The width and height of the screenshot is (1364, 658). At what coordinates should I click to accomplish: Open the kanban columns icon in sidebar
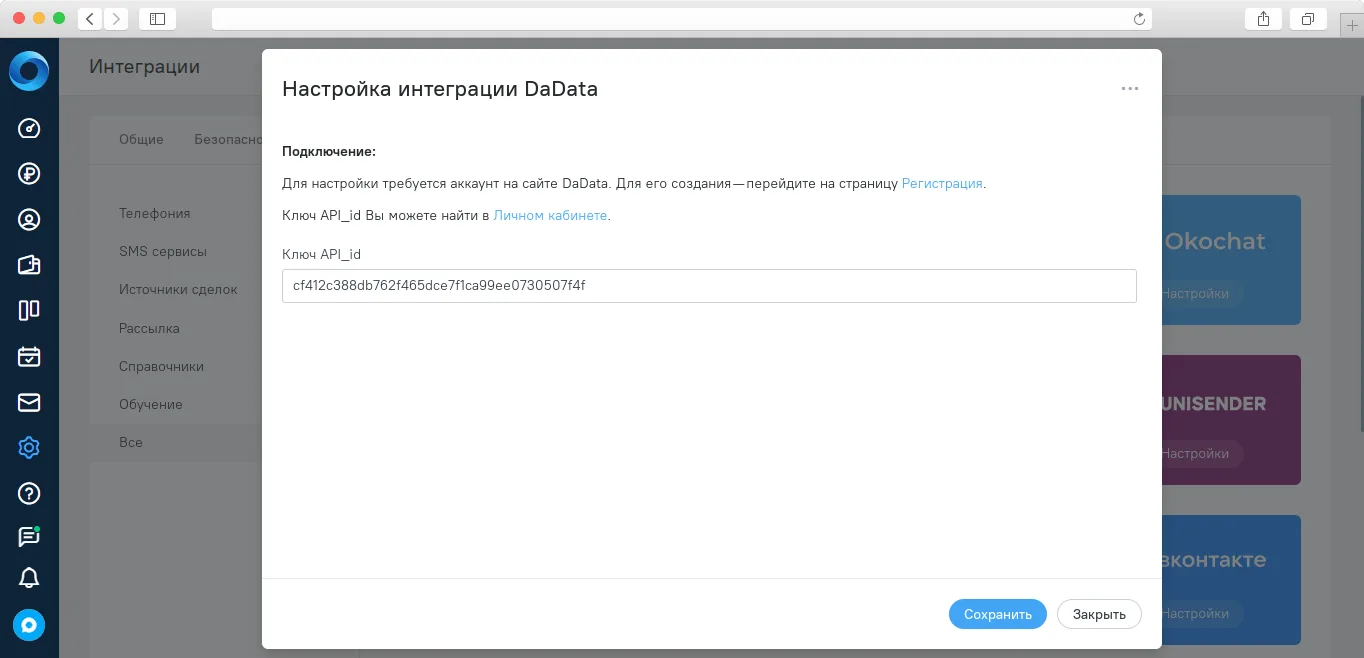pos(29,310)
